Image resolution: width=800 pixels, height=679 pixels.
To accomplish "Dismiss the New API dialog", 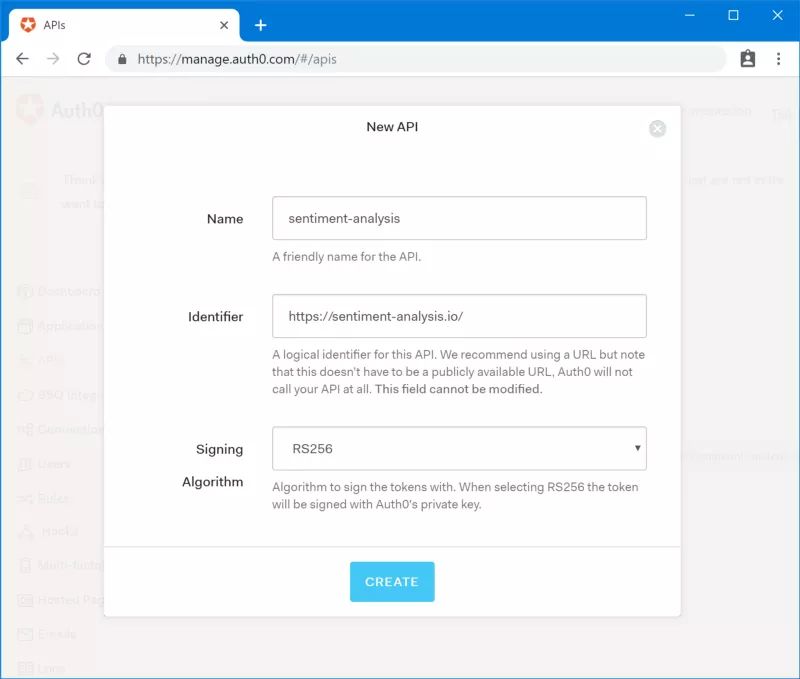I will tap(657, 128).
